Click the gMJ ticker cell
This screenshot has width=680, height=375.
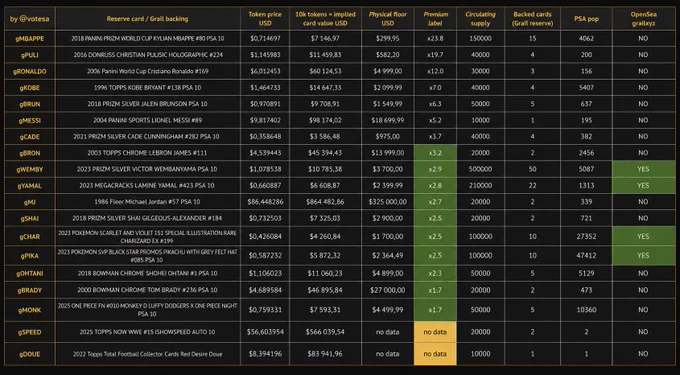(29, 202)
